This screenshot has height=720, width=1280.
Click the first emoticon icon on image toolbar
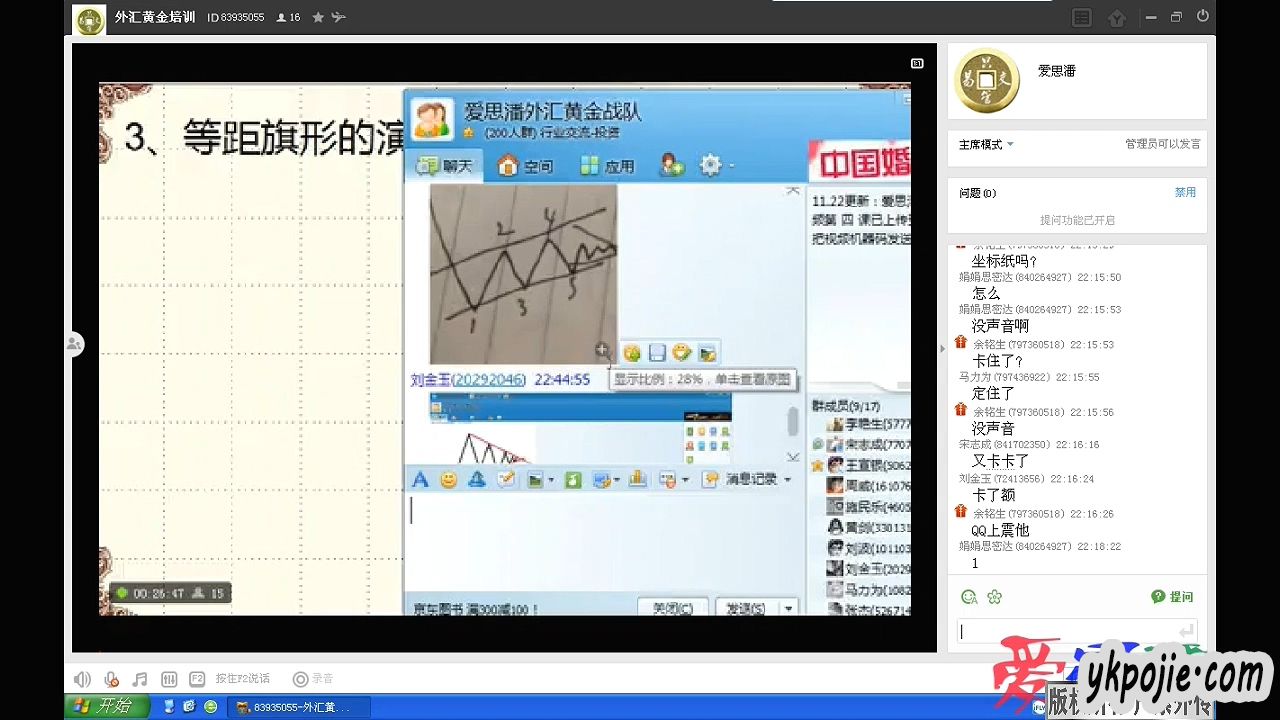(x=632, y=352)
